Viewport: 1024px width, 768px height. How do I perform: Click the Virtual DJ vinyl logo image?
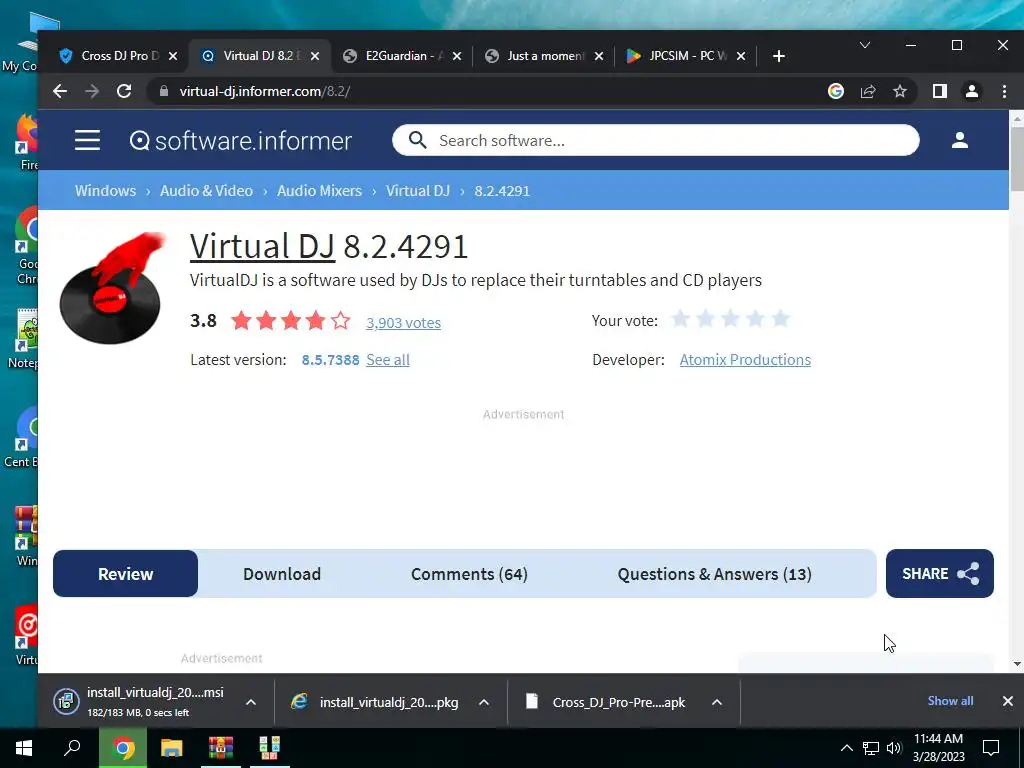coord(111,288)
